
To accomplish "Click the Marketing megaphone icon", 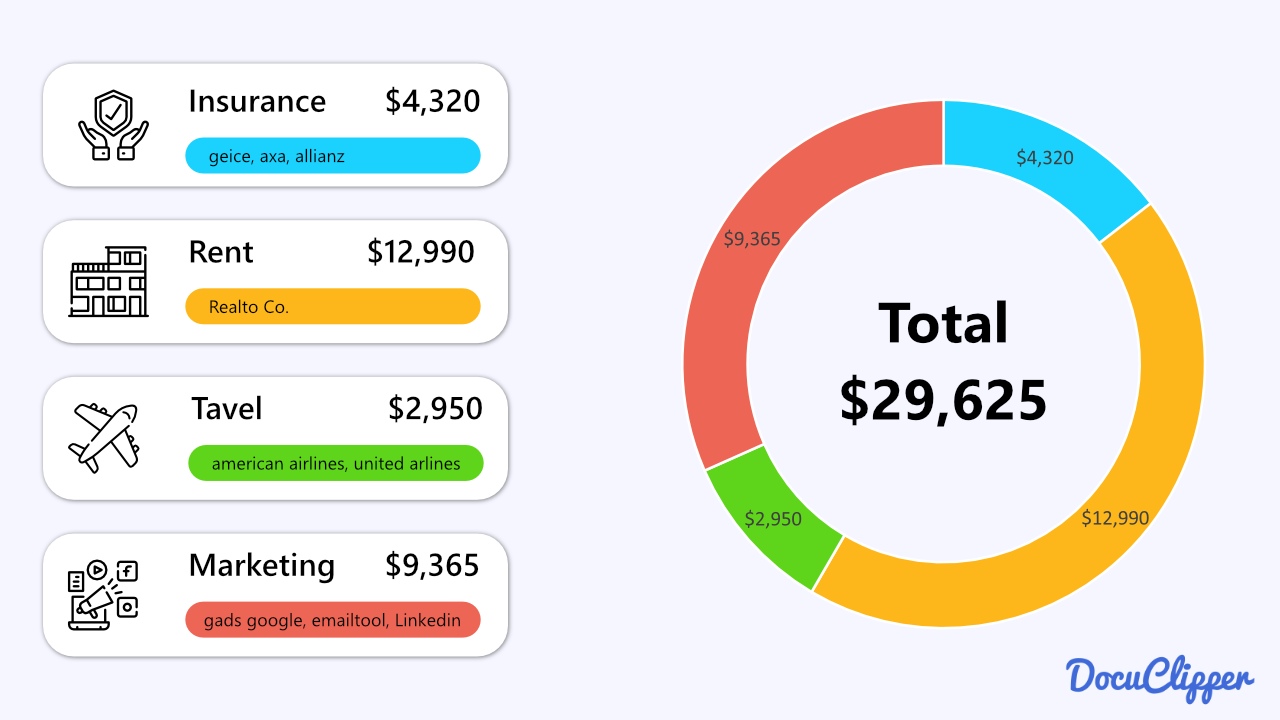I will click(102, 595).
